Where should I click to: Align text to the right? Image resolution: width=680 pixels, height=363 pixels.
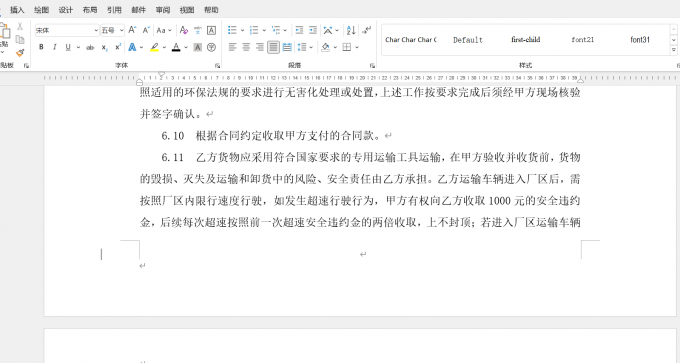pos(259,47)
